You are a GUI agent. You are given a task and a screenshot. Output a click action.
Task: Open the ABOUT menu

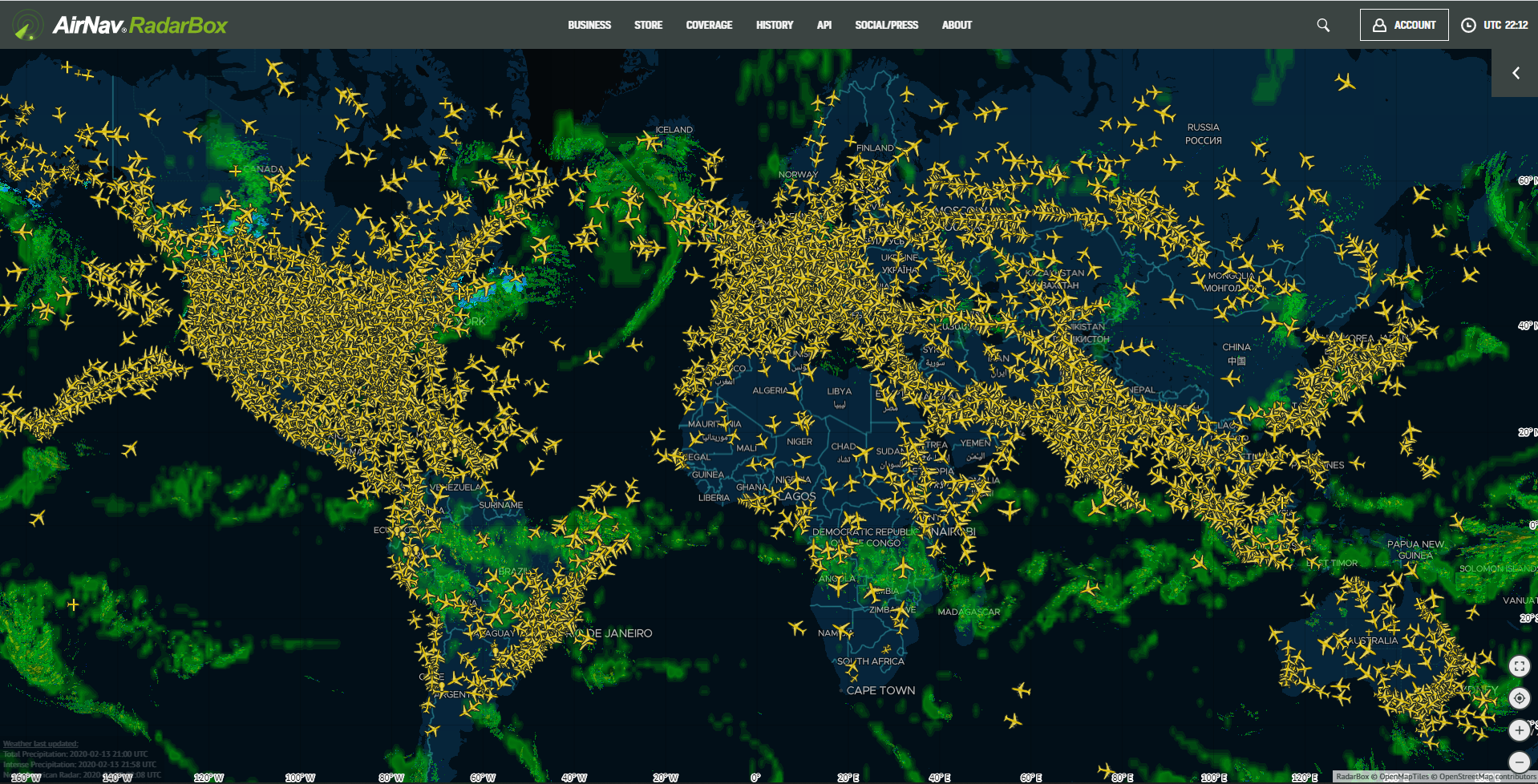point(957,25)
